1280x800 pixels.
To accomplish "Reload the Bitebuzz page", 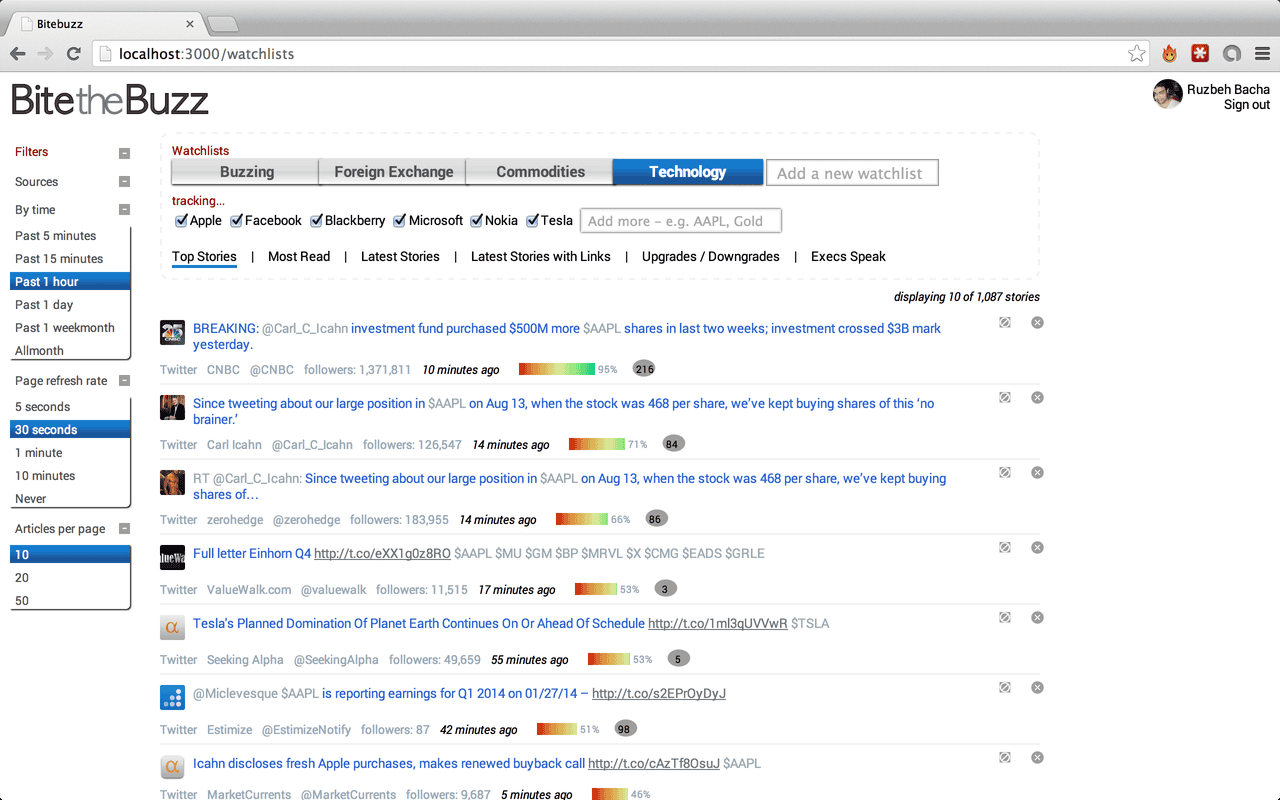I will (x=73, y=54).
